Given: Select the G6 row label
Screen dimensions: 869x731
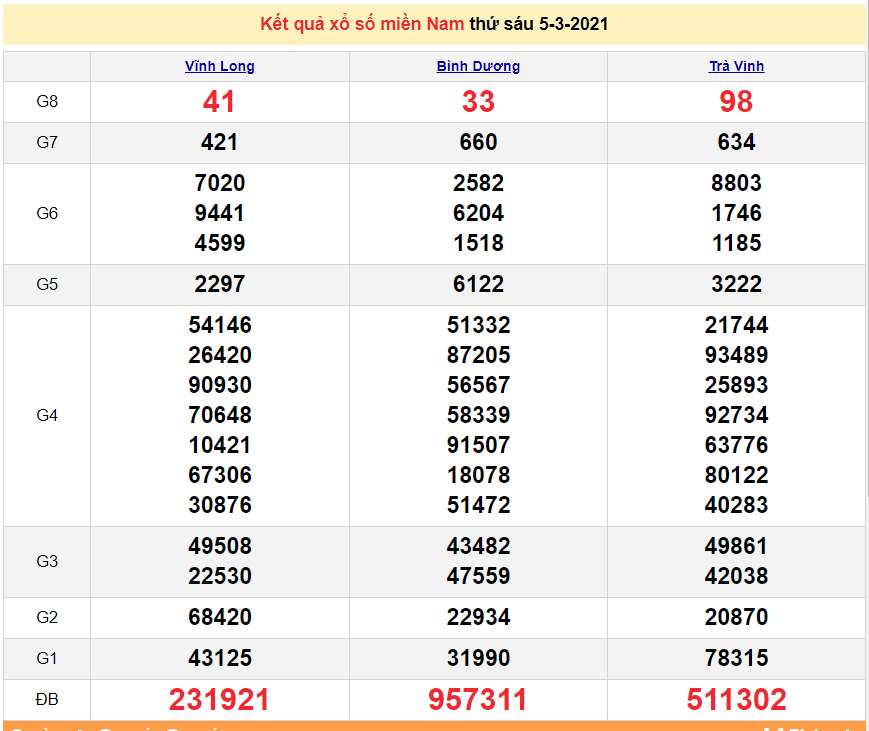Looking at the screenshot, I should pos(47,213).
